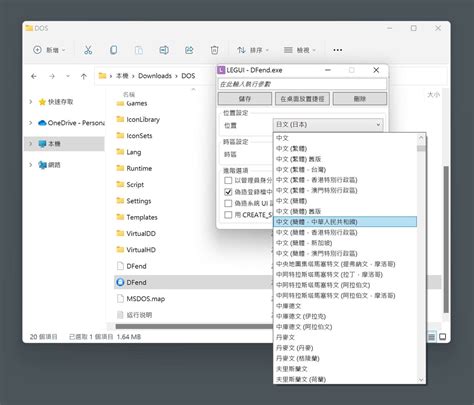Select first dropdown entry Chinese (中文)
This screenshot has height=405, width=474.
point(345,138)
